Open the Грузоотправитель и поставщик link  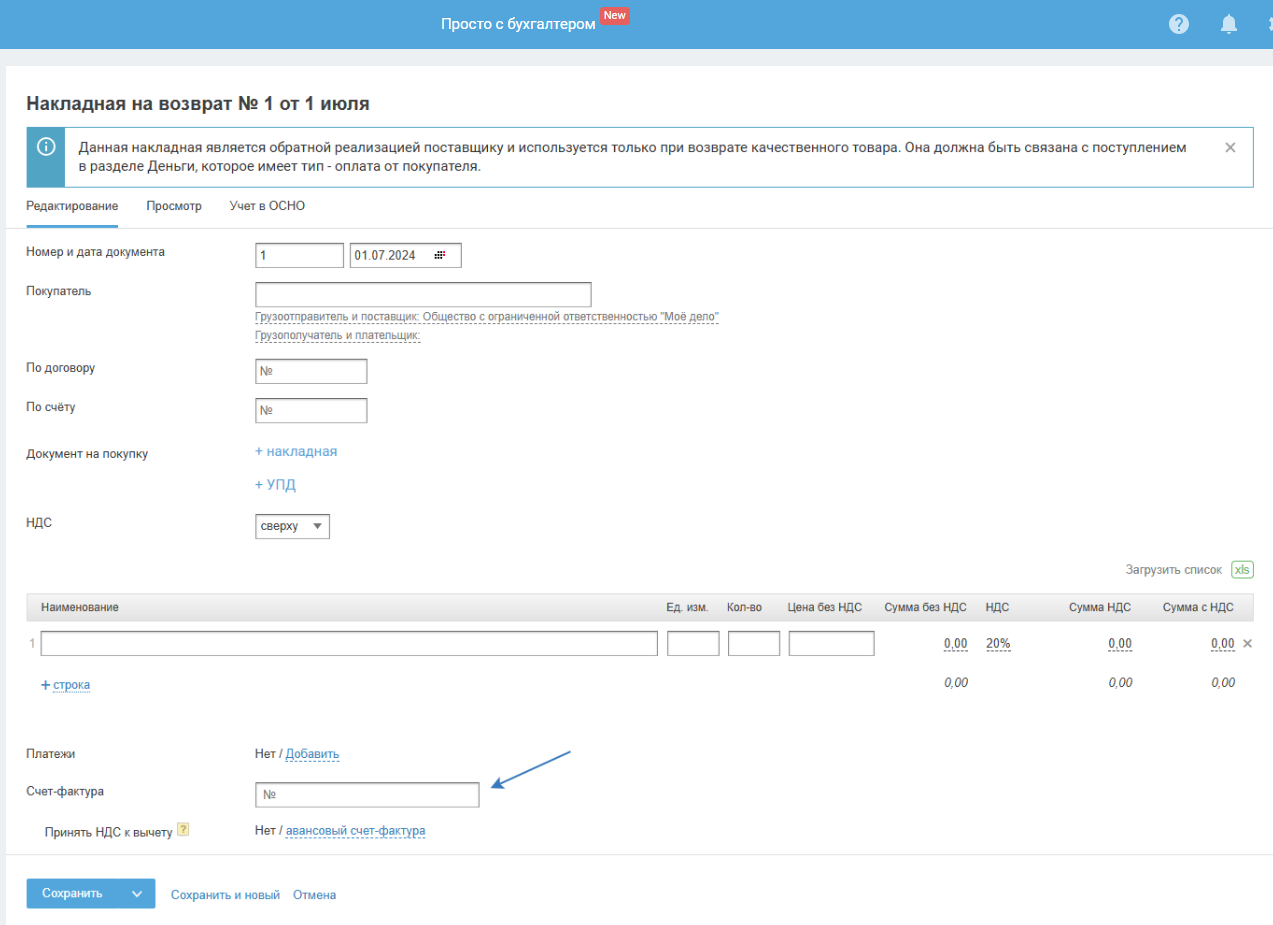pos(487,317)
